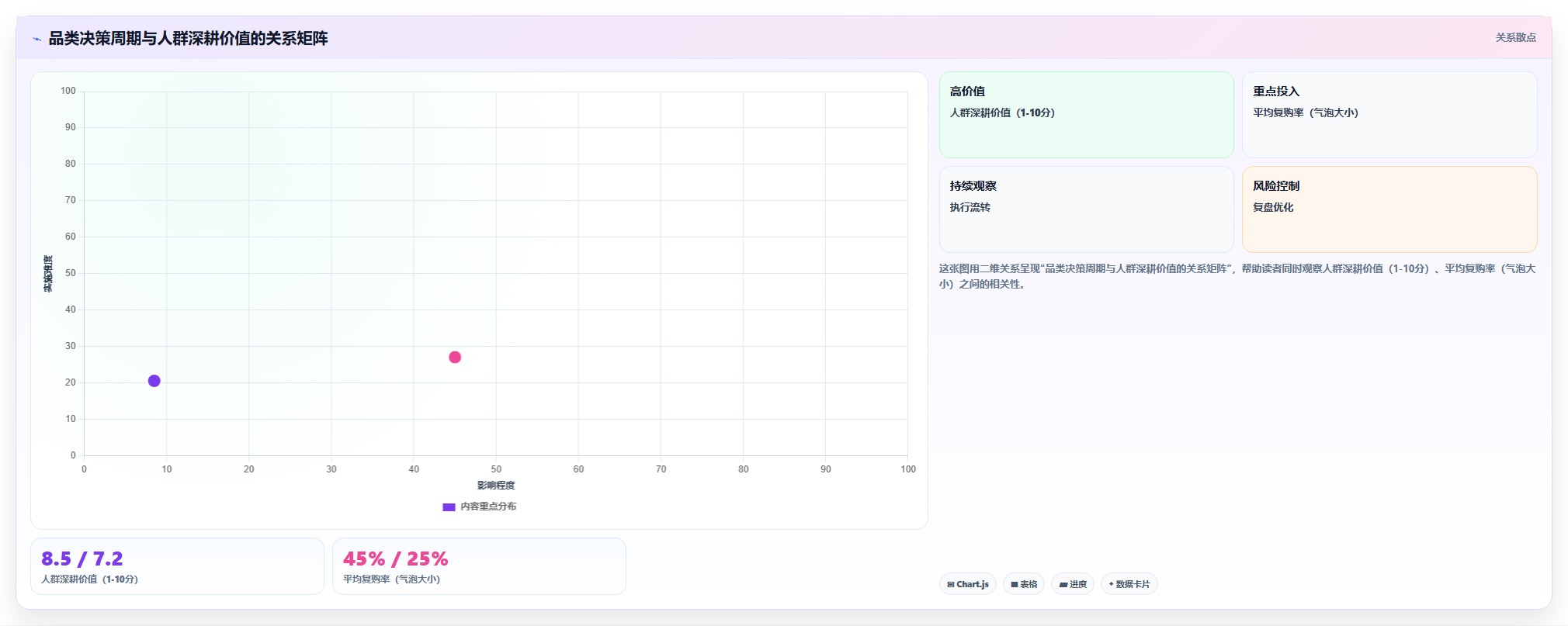Image resolution: width=1568 pixels, height=626 pixels.
Task: Click the 影响程度 x-axis title
Action: click(x=496, y=486)
